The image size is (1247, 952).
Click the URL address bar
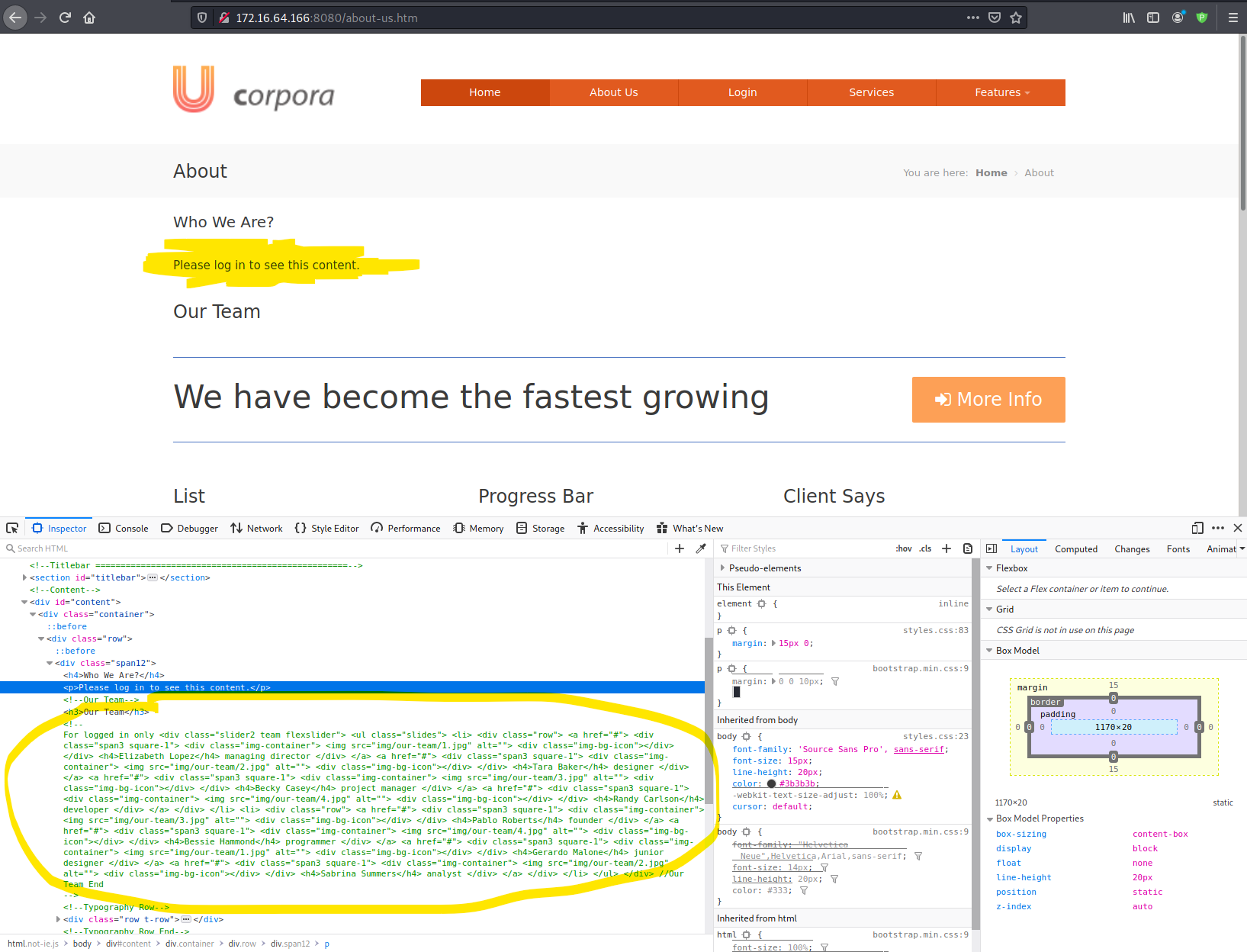click(595, 18)
